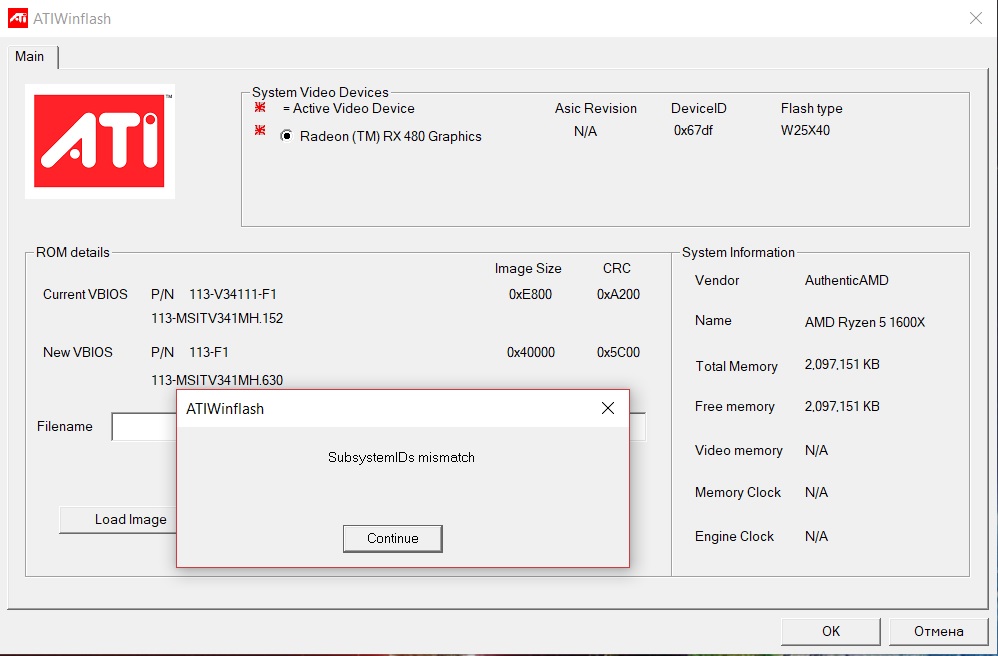Image resolution: width=998 pixels, height=656 pixels.
Task: Click the Asic Revision N/A value
Action: [x=586, y=131]
